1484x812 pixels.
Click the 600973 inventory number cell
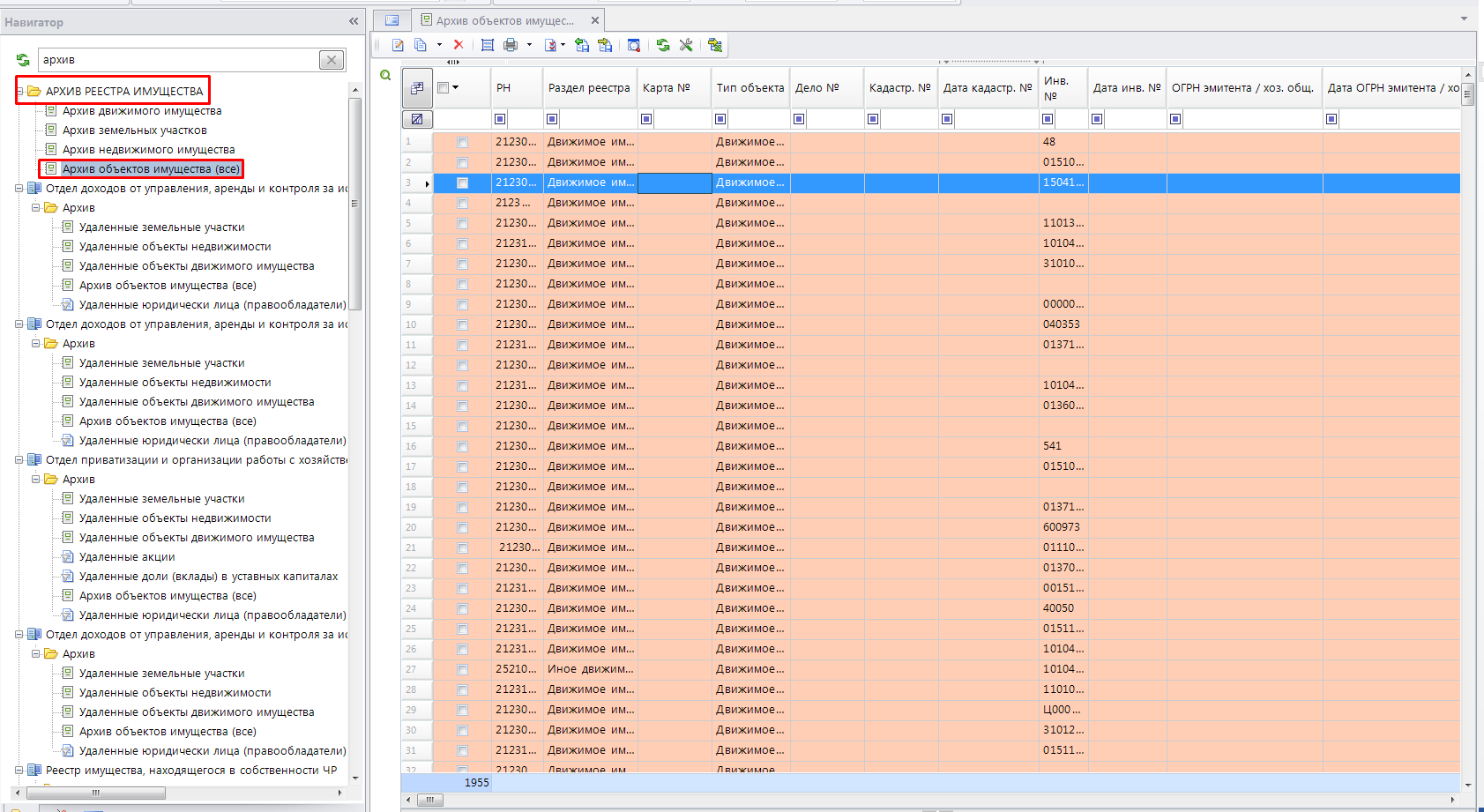(1062, 527)
